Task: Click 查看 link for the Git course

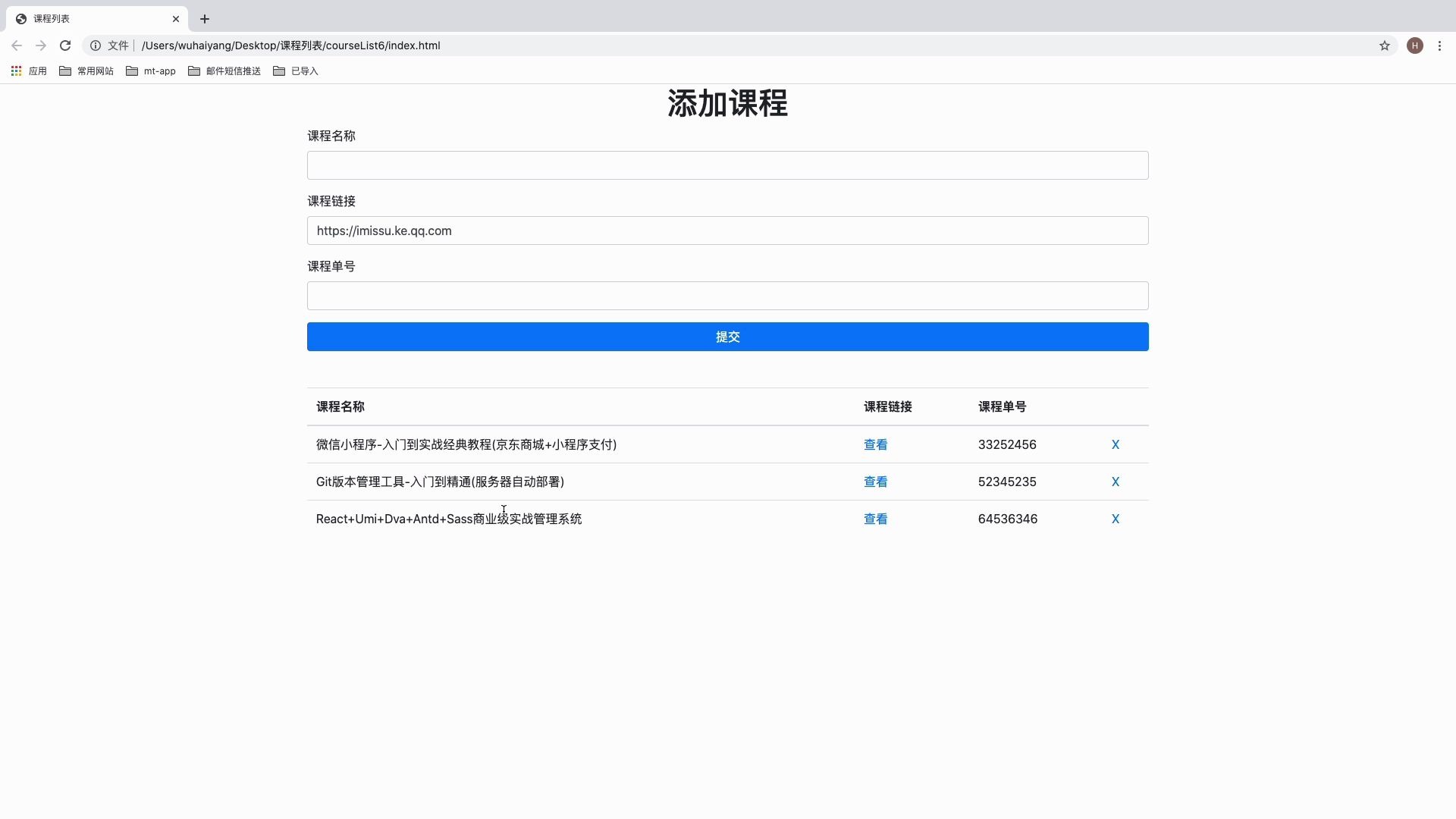Action: click(x=876, y=482)
